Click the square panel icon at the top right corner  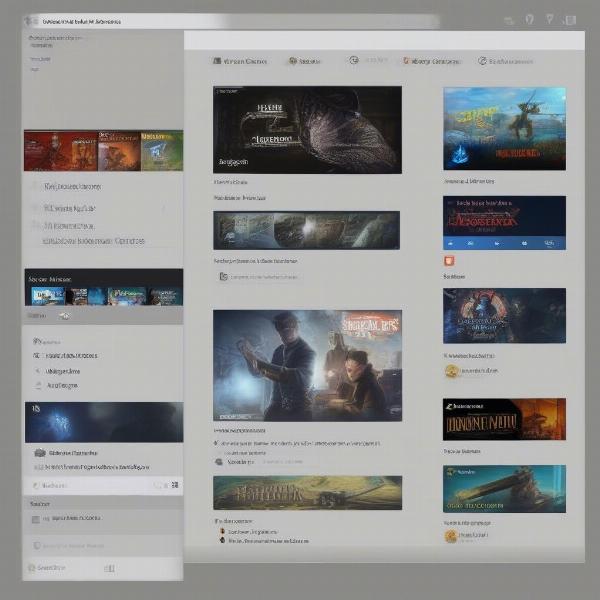(x=571, y=20)
